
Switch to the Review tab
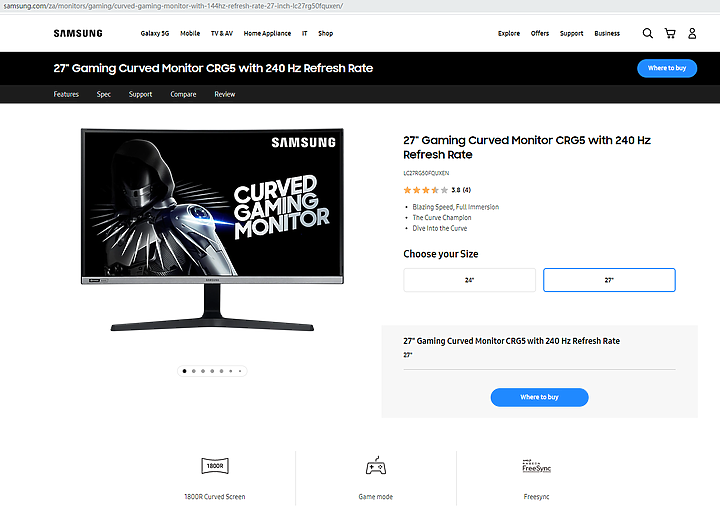click(x=225, y=94)
